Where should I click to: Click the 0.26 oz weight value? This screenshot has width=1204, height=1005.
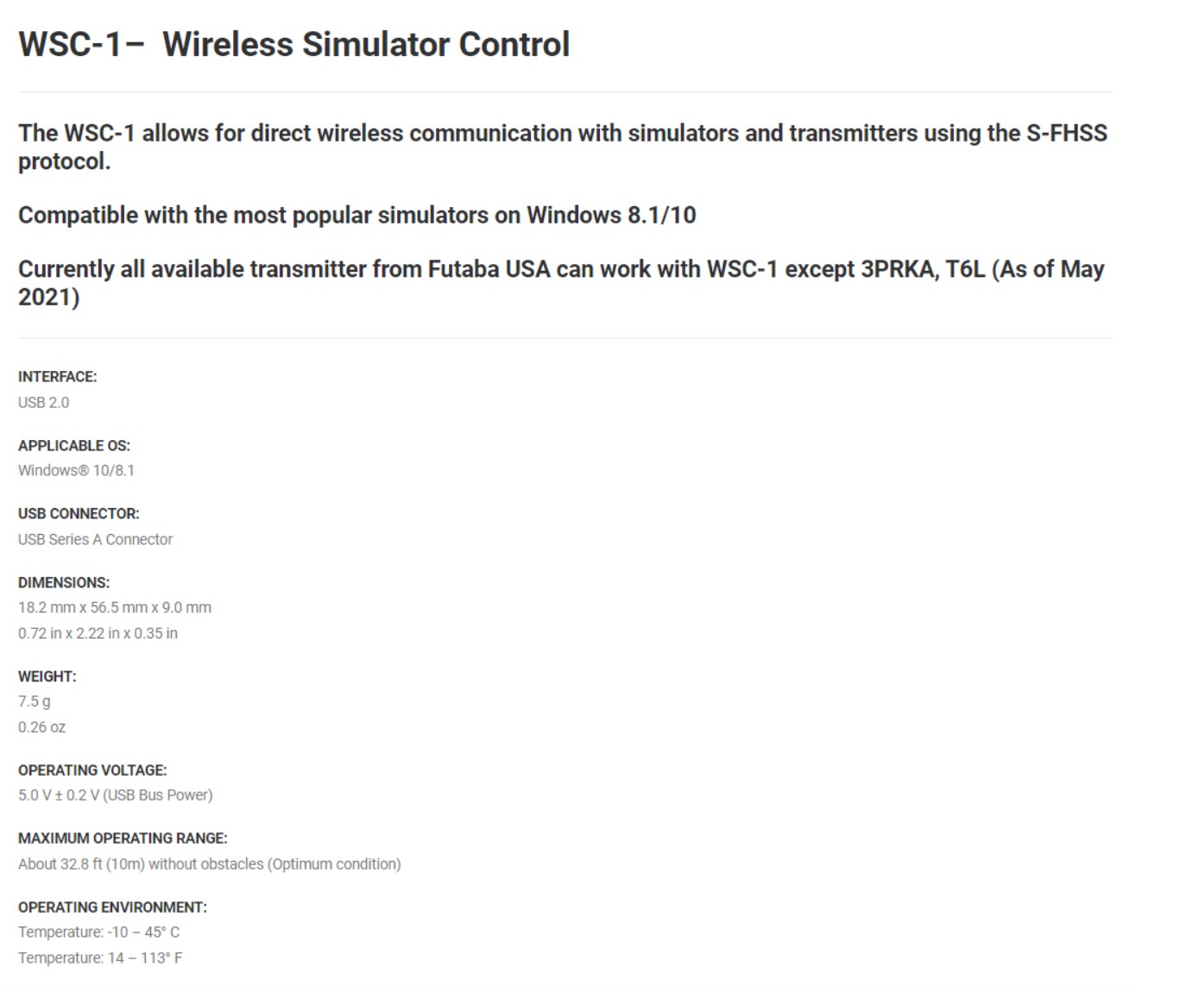(x=41, y=727)
